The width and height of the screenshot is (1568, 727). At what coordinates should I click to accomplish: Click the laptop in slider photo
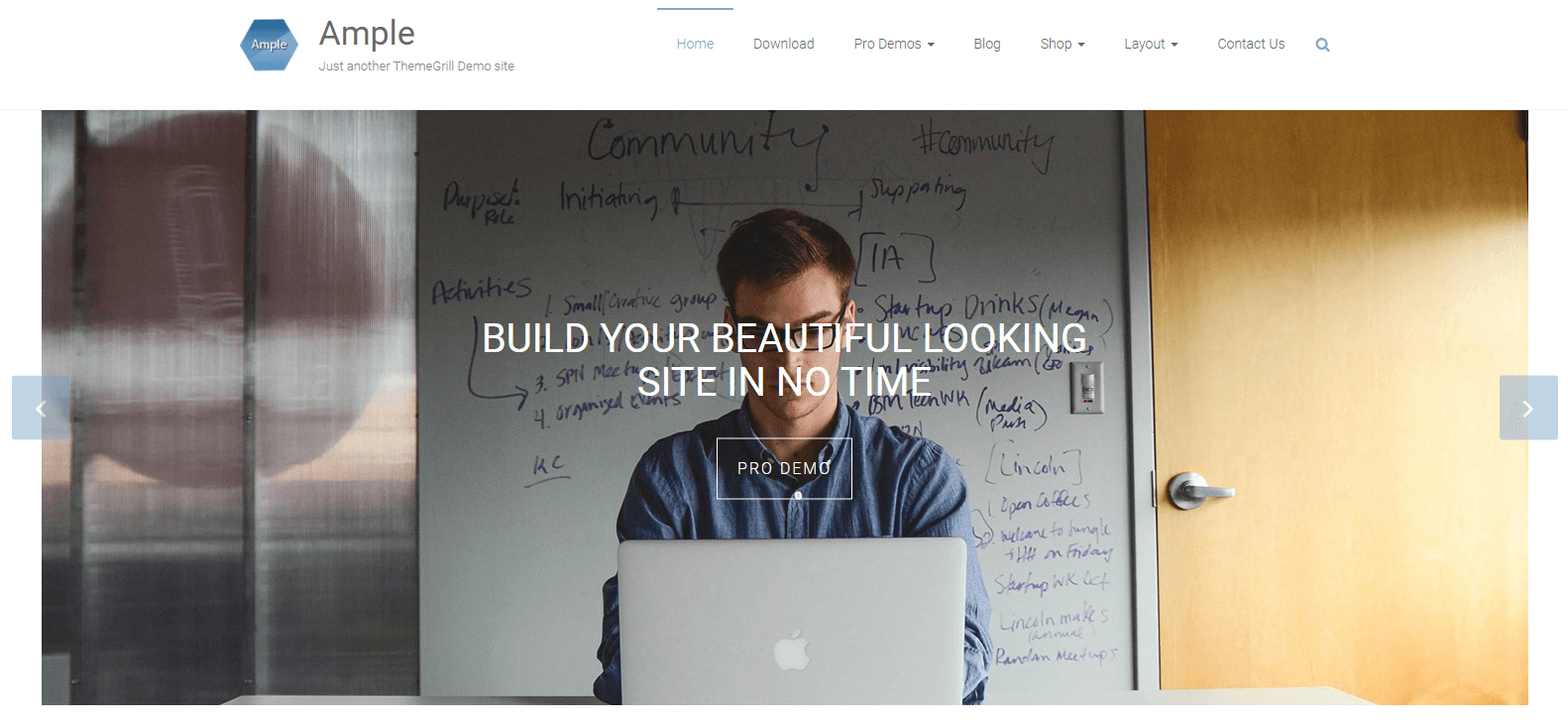(x=792, y=621)
